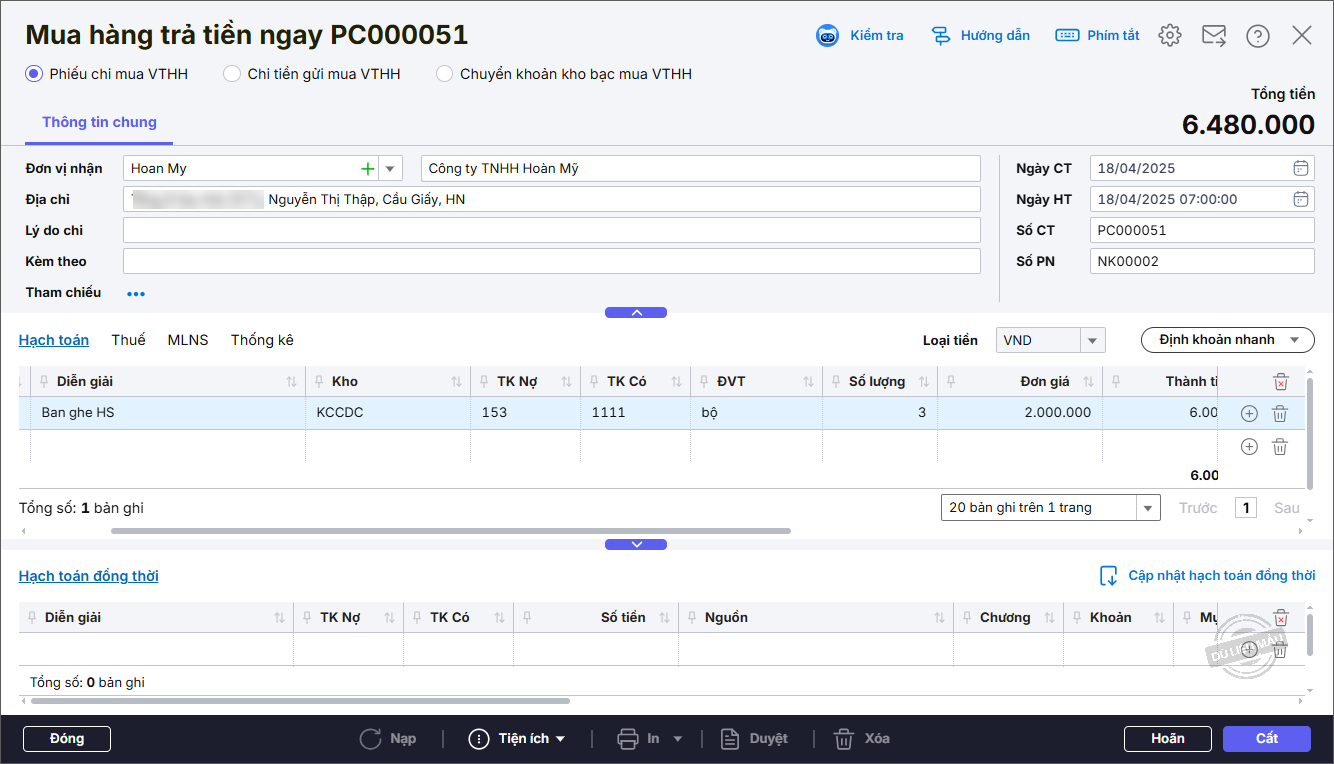
Task: Expand the Loại tiền VND dropdown
Action: click(x=1093, y=341)
